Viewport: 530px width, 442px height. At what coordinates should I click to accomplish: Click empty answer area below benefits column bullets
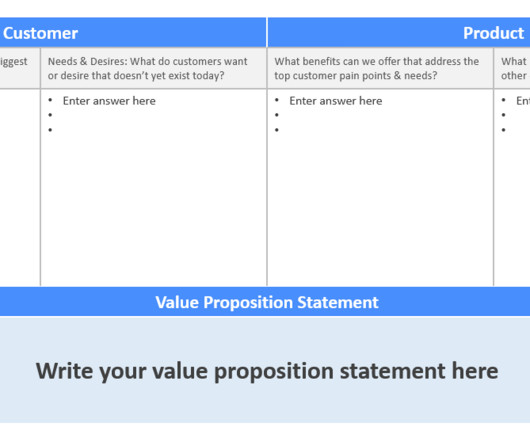380,210
